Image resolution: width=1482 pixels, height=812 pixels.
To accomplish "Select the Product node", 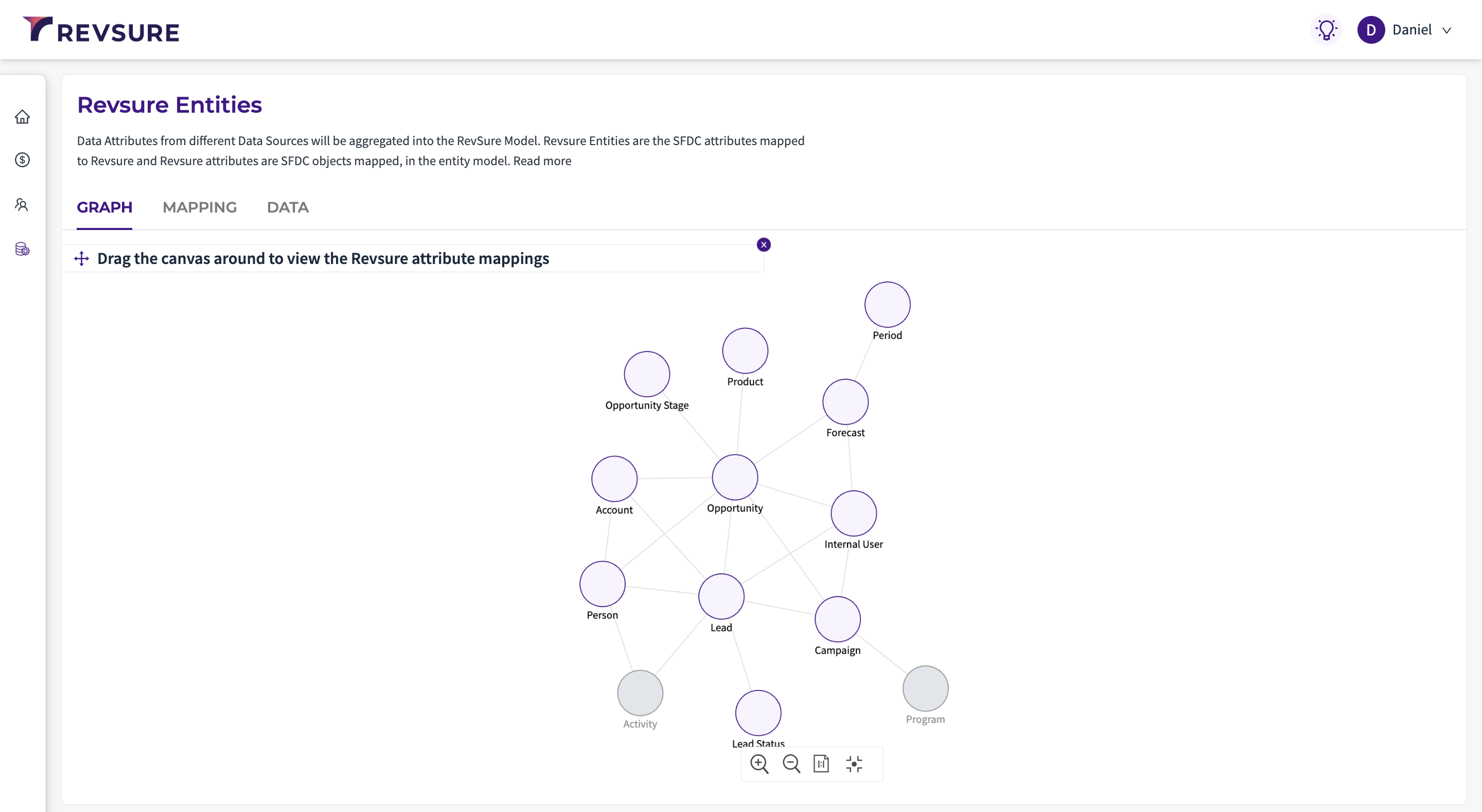I will pyautogui.click(x=745, y=350).
